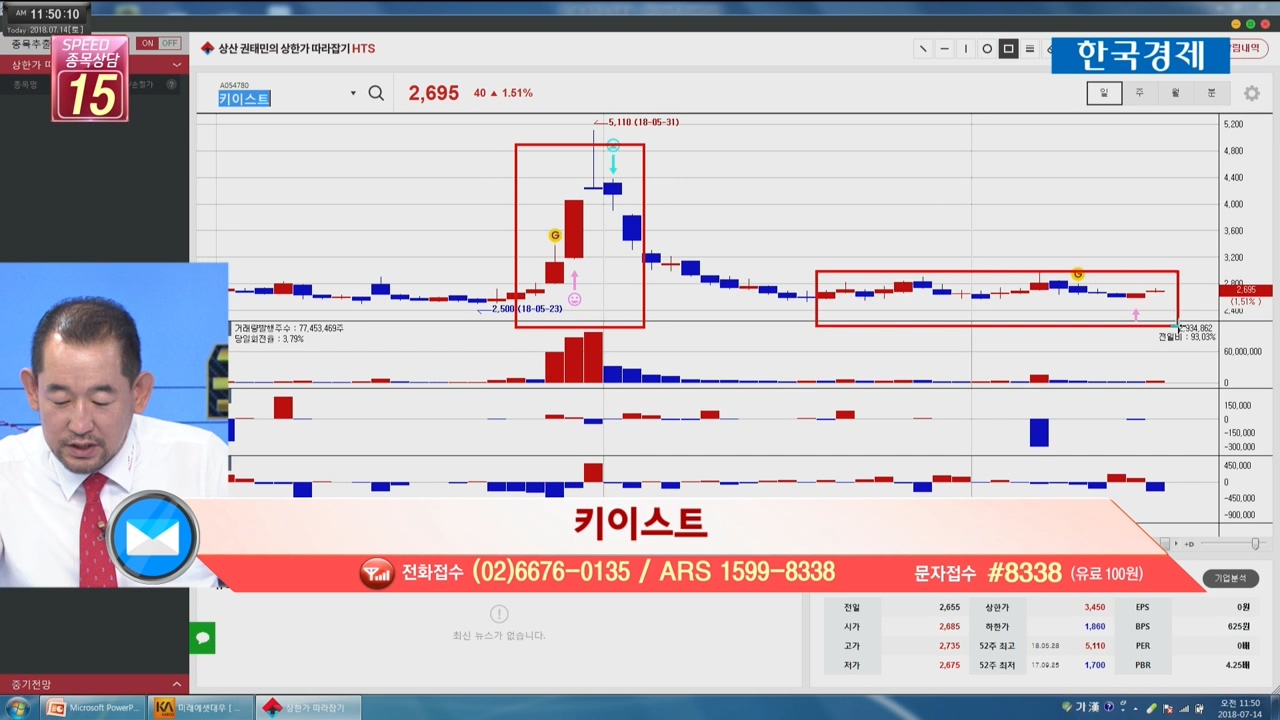Select the circle drawing tool
The width and height of the screenshot is (1280, 720).
coord(987,49)
